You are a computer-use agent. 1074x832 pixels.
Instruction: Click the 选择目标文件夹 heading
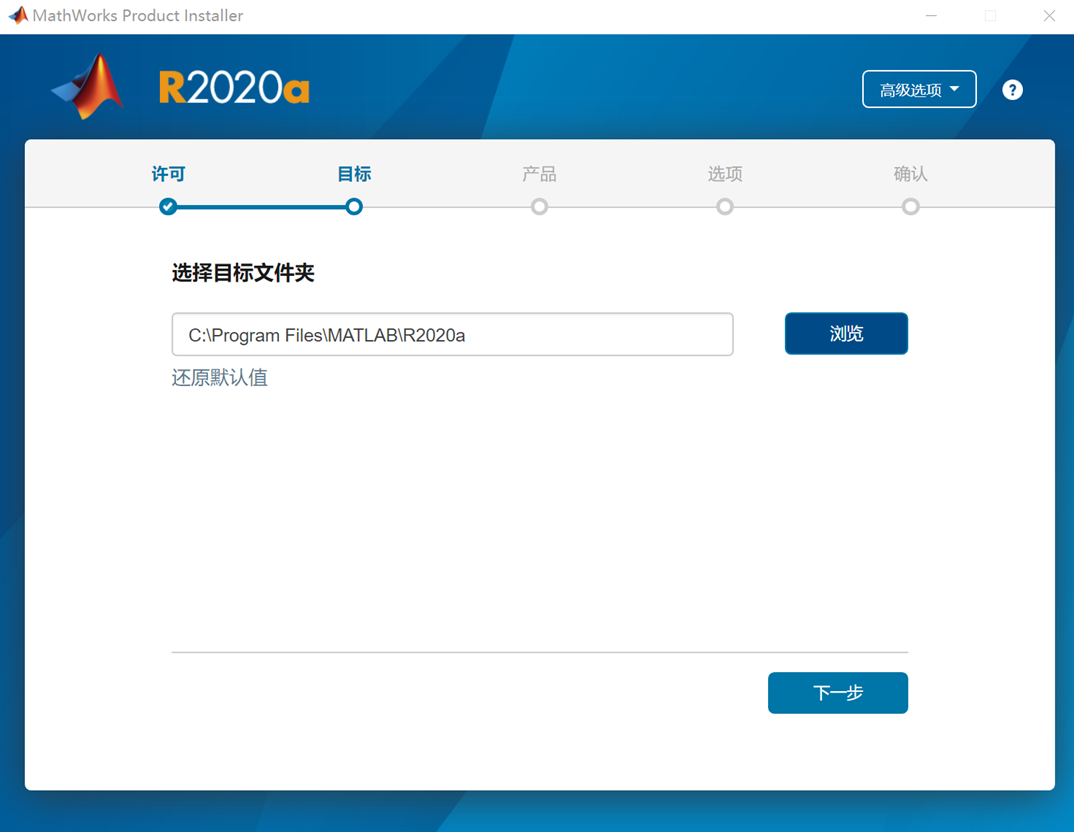[x=242, y=273]
